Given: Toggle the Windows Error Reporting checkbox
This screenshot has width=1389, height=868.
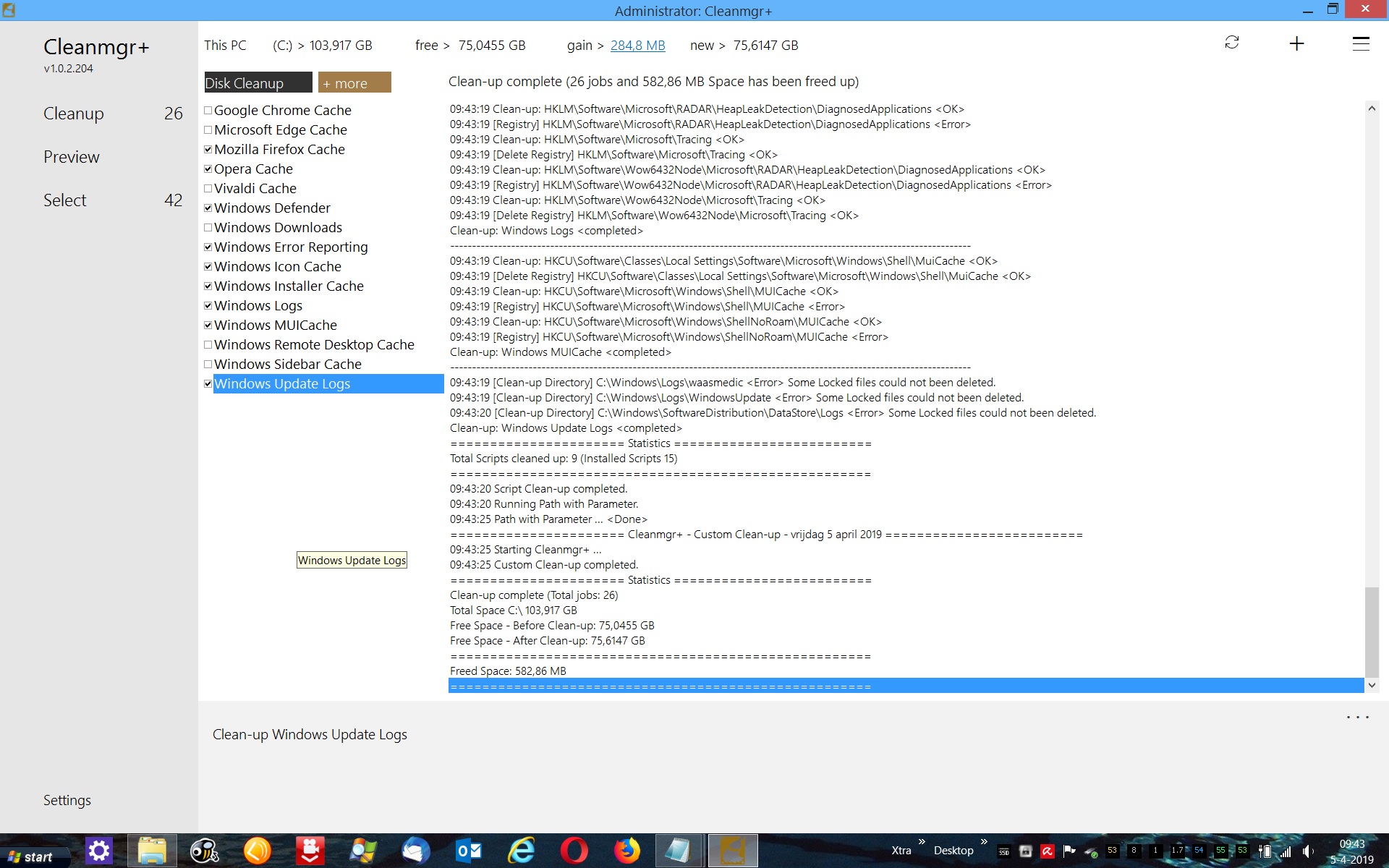Looking at the screenshot, I should (208, 247).
